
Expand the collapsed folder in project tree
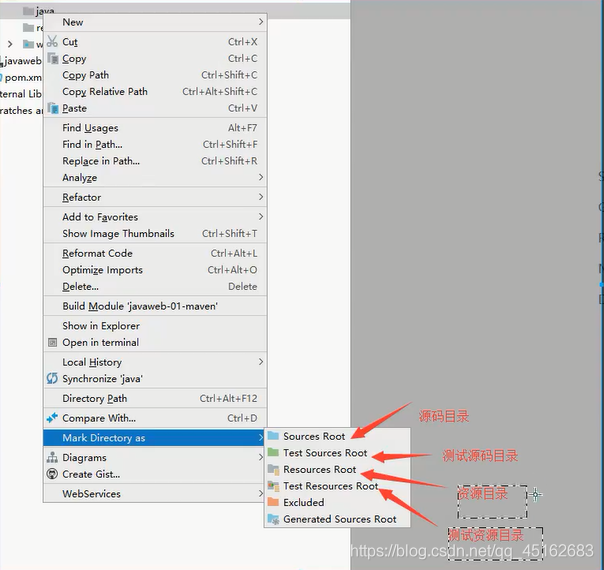(10, 44)
